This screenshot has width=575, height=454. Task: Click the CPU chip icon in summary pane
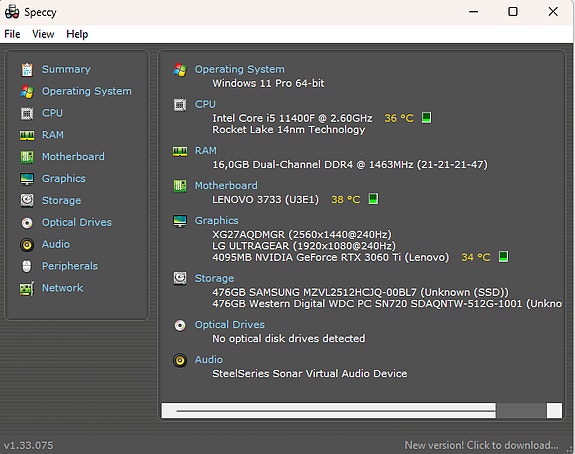(x=180, y=105)
